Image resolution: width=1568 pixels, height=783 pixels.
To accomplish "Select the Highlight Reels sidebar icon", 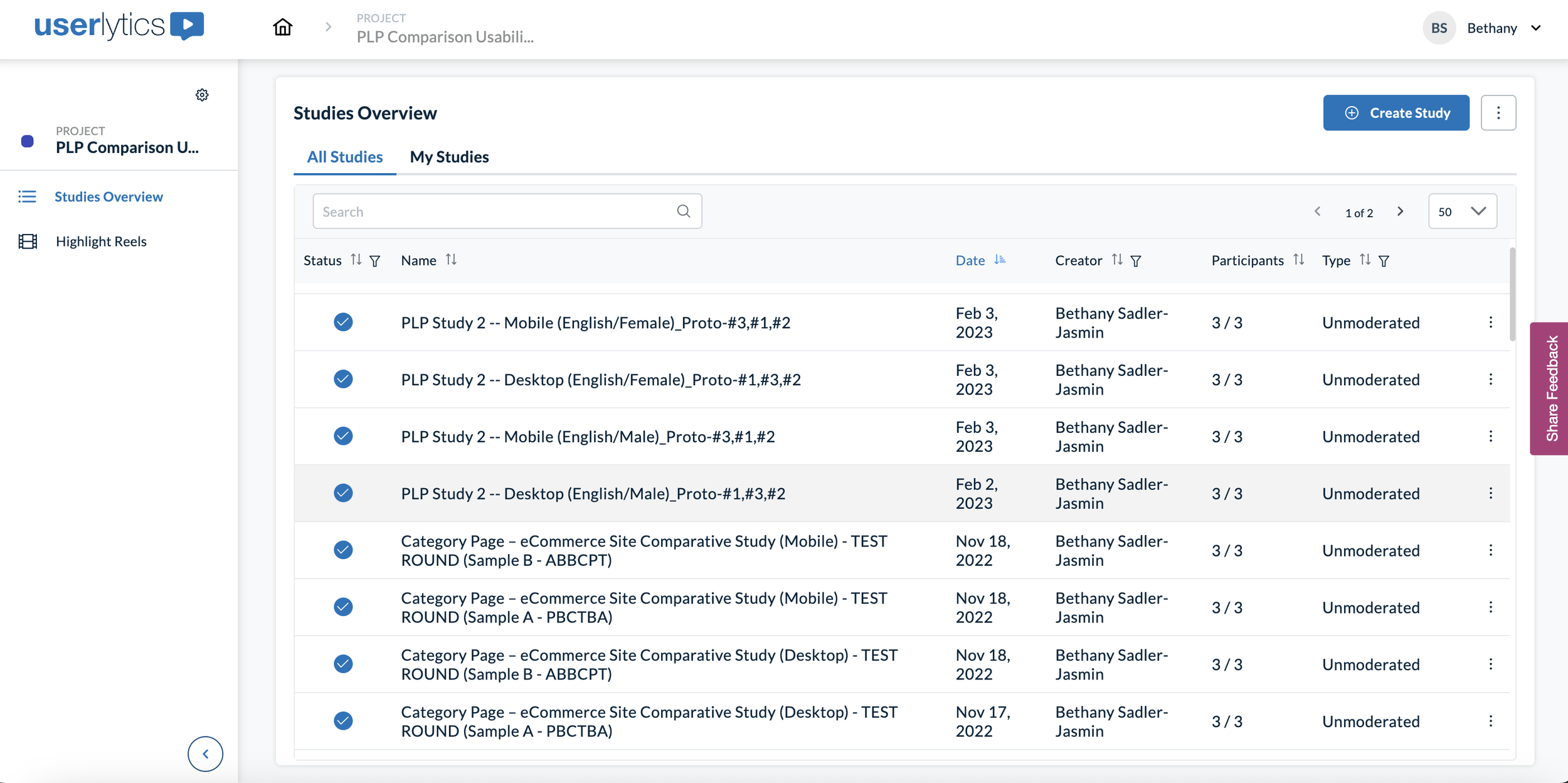I will click(28, 241).
